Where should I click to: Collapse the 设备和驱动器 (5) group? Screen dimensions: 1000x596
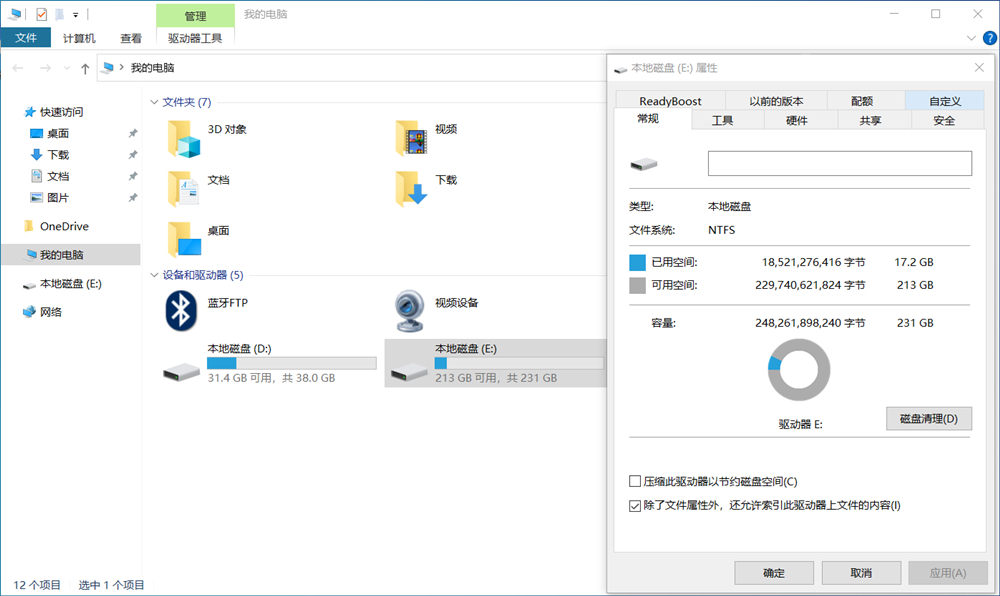coord(154,275)
